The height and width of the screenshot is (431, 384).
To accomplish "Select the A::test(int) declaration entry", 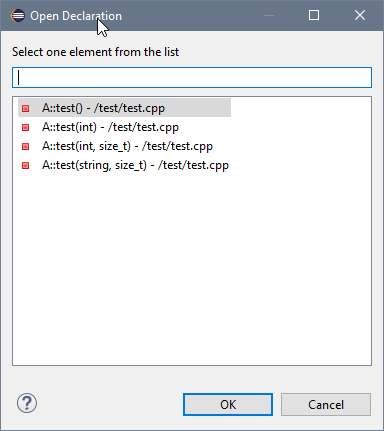I will click(x=110, y=127).
